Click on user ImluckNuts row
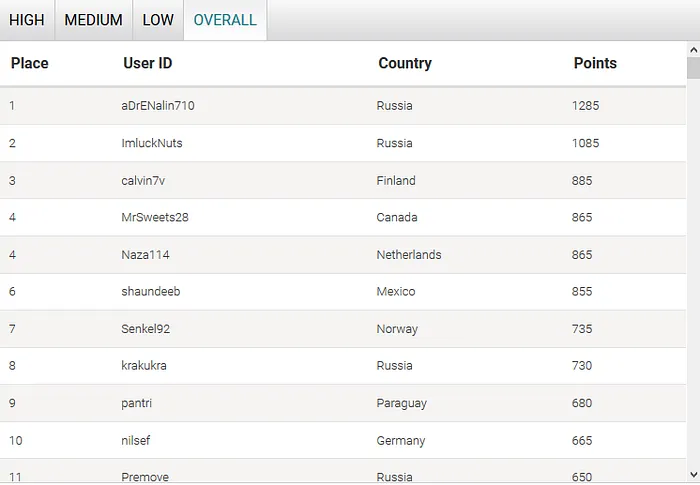 tap(152, 143)
